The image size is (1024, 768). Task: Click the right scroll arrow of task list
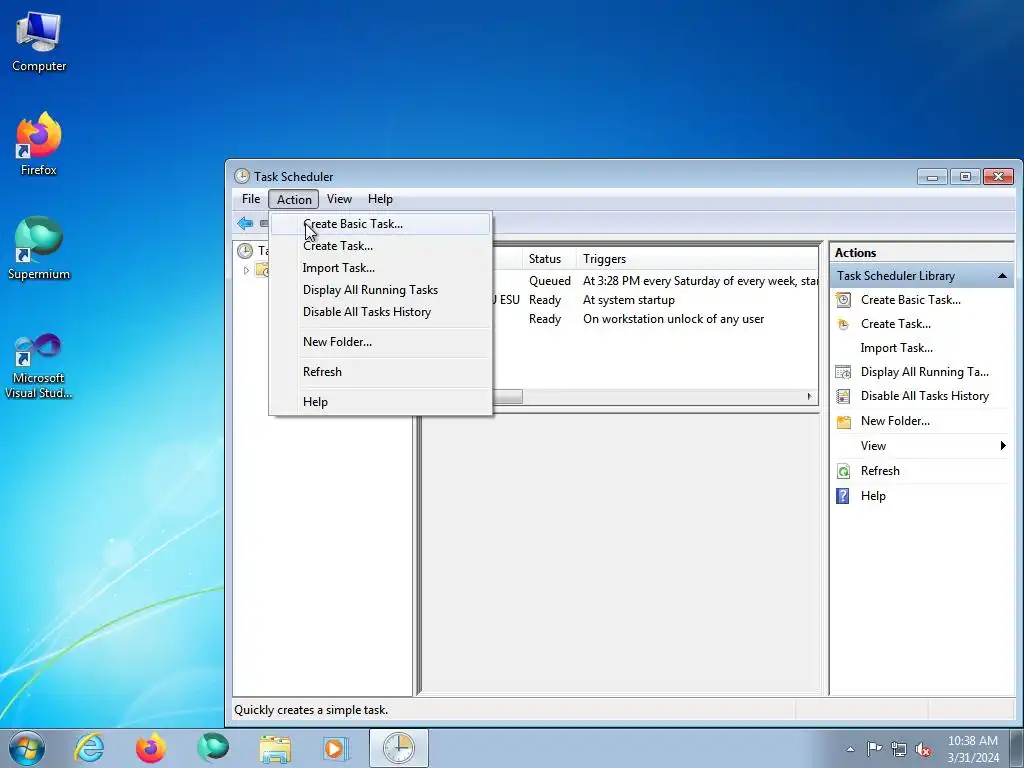click(810, 396)
